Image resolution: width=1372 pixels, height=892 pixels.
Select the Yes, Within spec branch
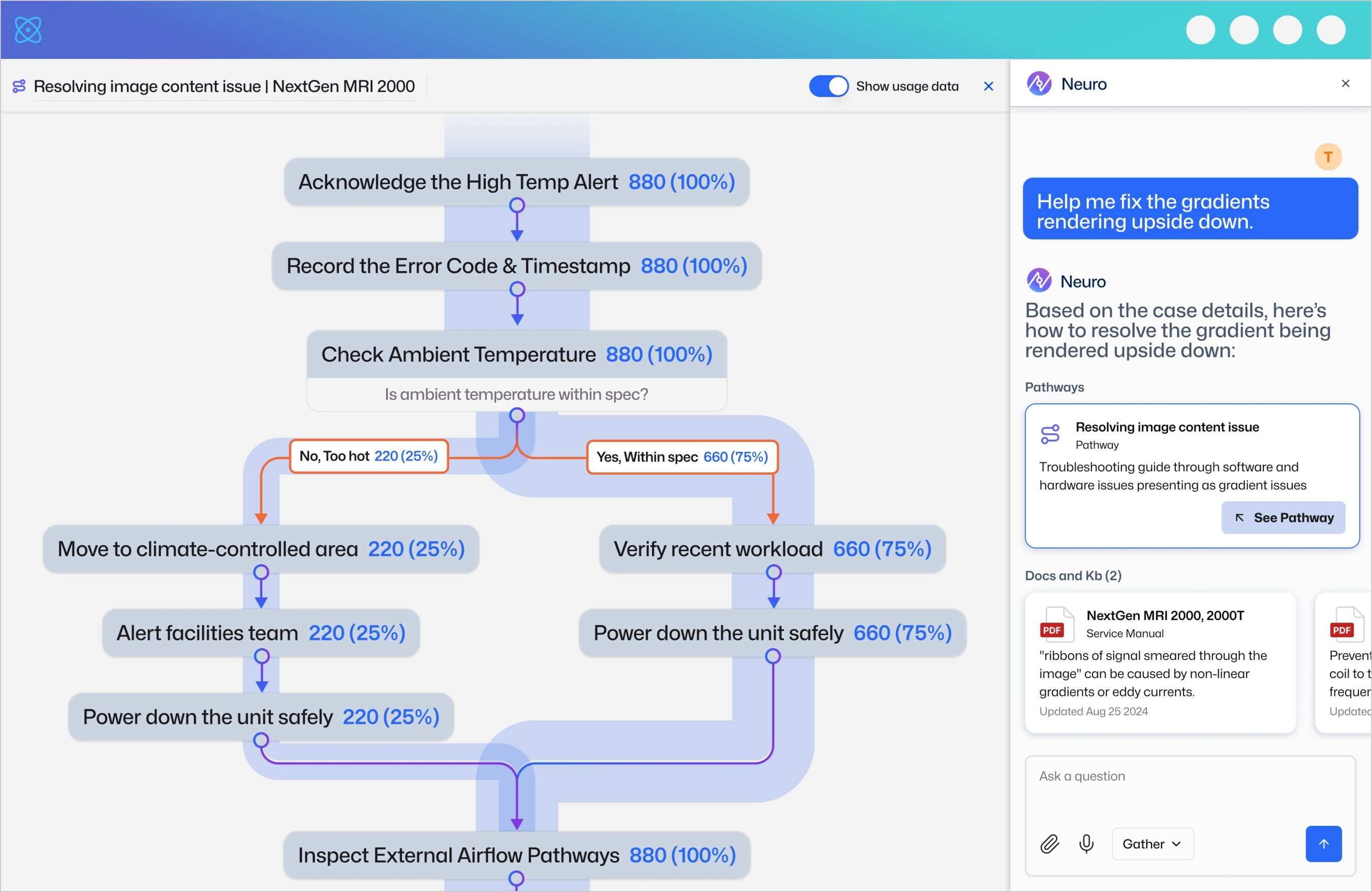pos(682,457)
